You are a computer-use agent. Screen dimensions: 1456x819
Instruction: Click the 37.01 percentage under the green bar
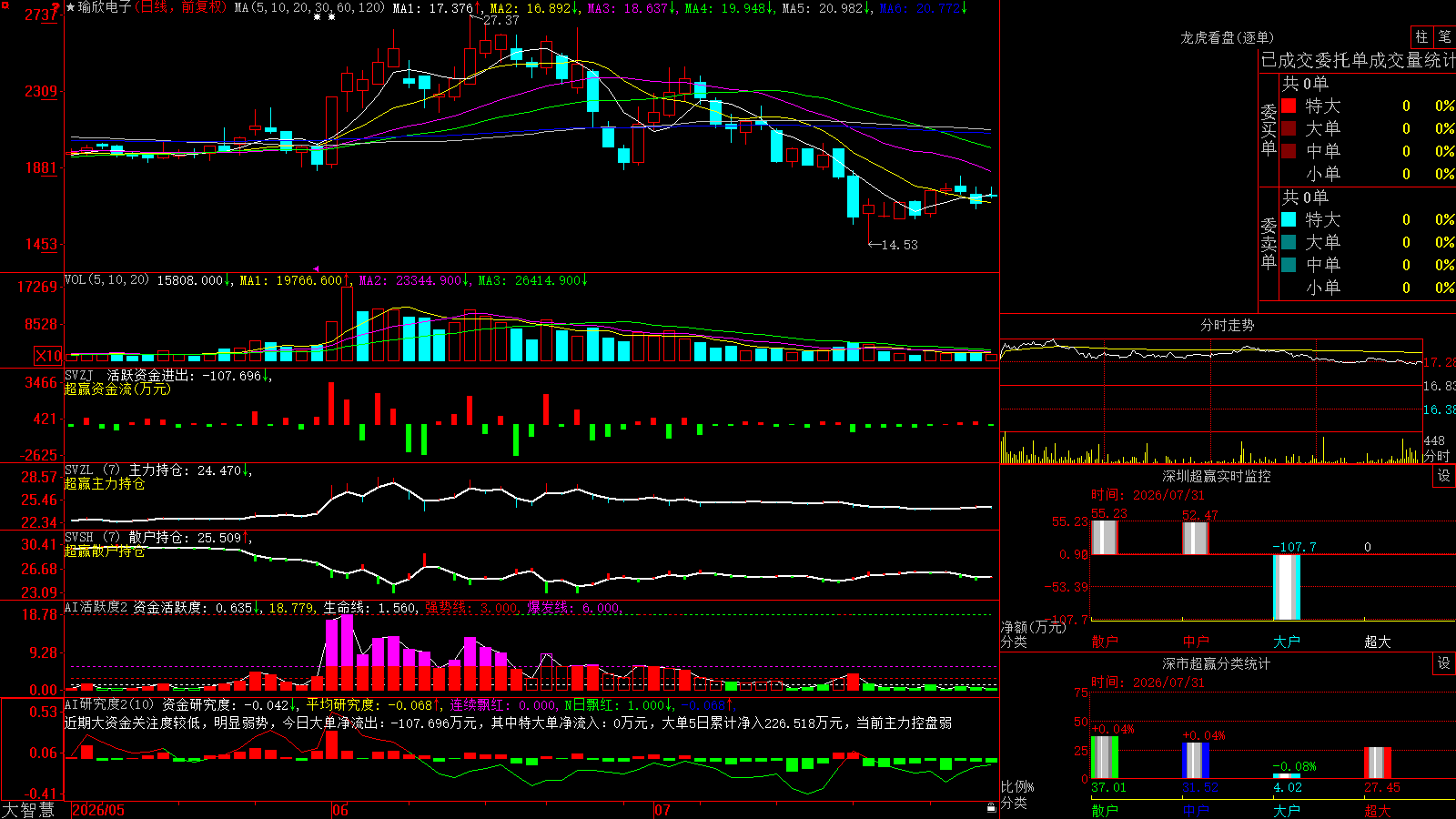tap(1108, 787)
